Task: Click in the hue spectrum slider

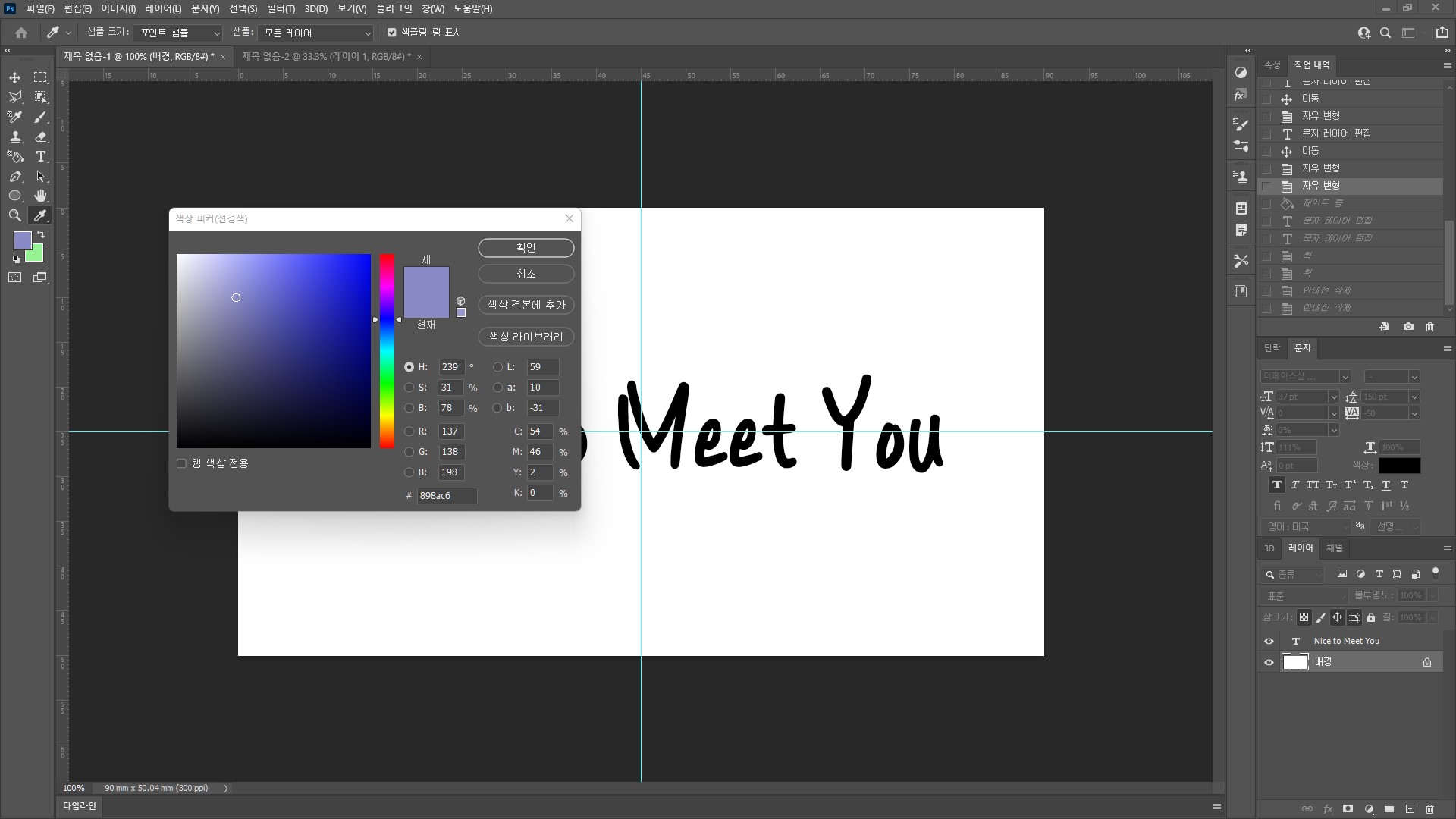Action: (x=387, y=350)
